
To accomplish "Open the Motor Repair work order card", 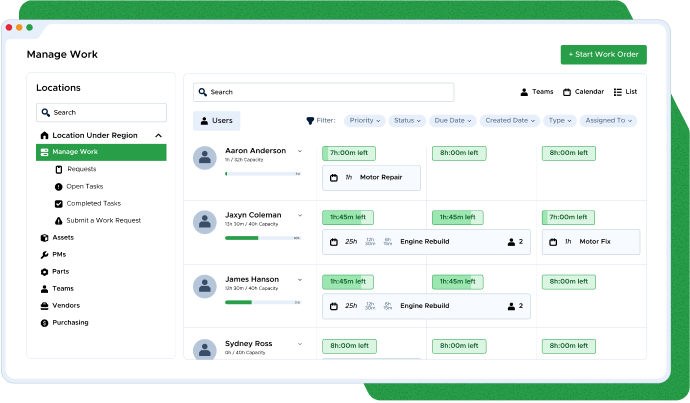I will (371, 178).
